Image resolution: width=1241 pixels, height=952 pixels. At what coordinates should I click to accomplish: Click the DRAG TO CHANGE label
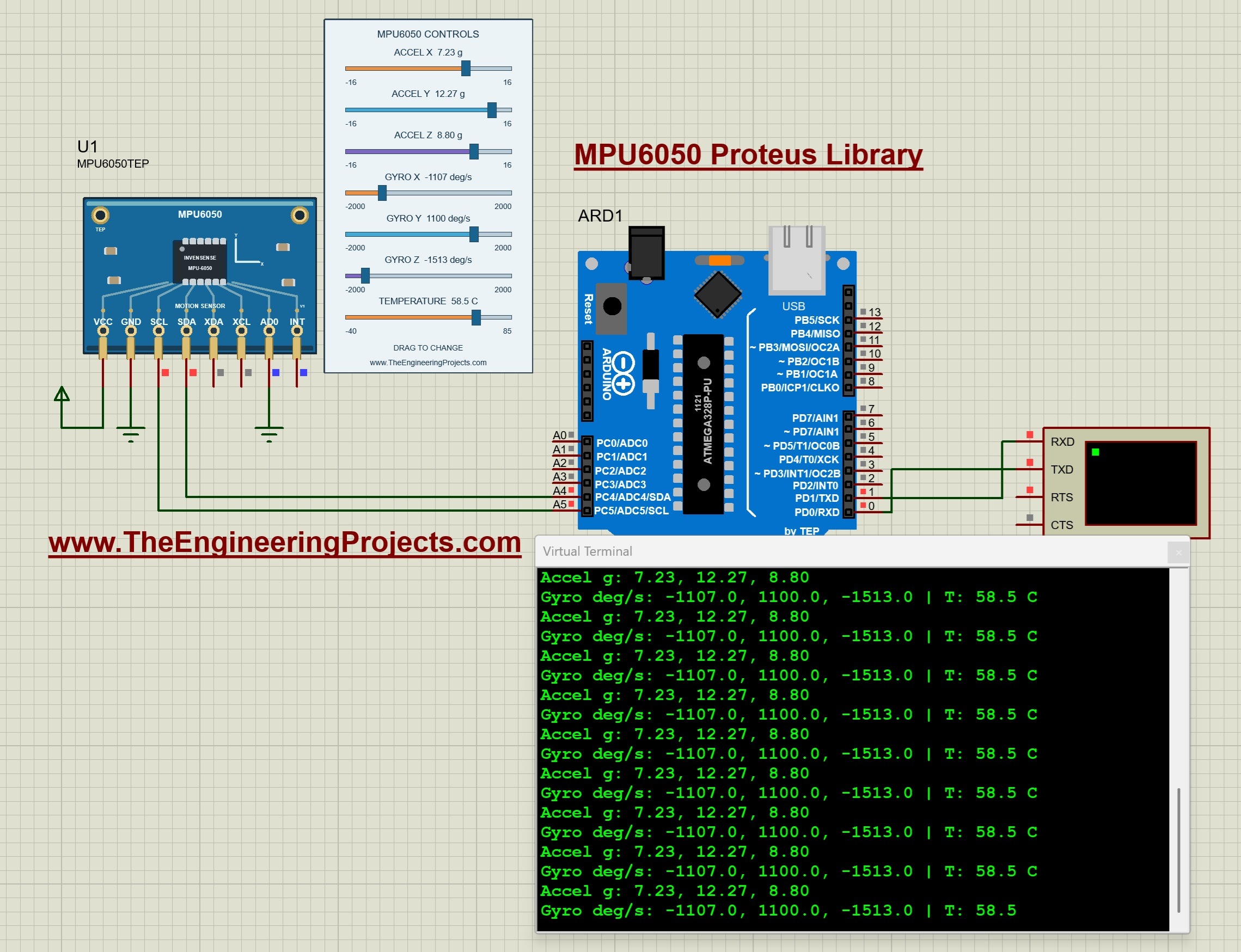(428, 348)
